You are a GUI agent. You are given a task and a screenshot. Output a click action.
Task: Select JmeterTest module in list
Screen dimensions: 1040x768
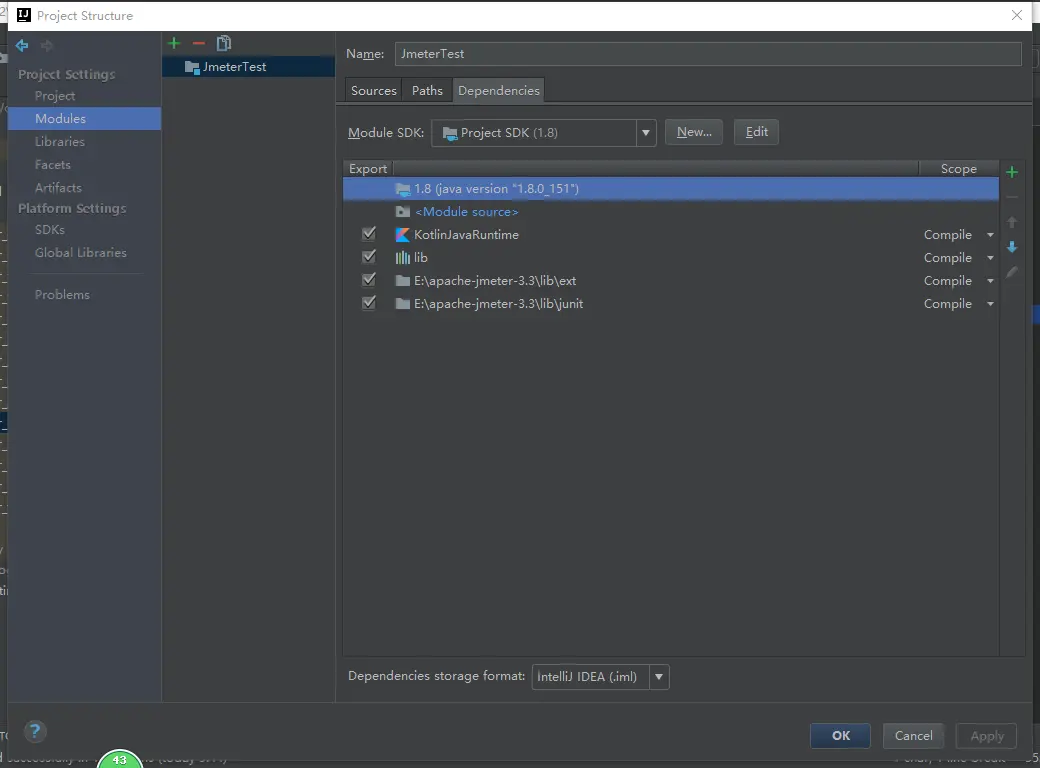(x=248, y=67)
